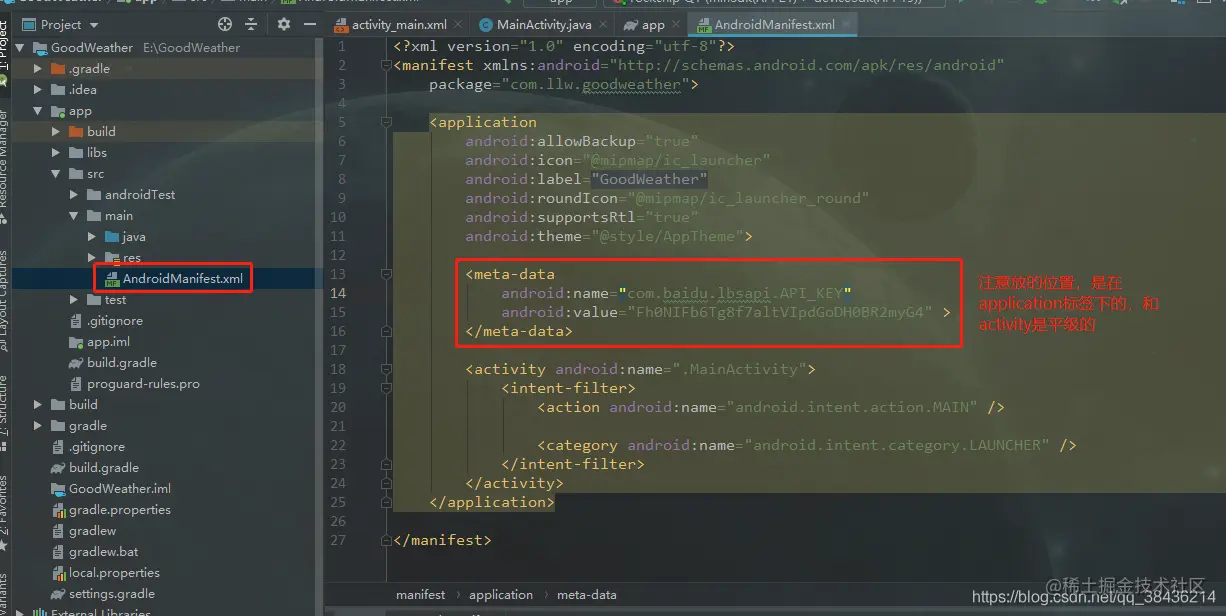Open the 7: Structure side tab

pyautogui.click(x=5, y=414)
